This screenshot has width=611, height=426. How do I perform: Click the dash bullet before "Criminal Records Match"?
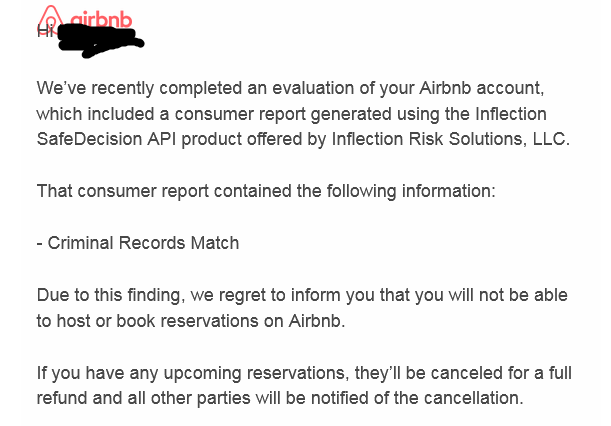[40, 244]
